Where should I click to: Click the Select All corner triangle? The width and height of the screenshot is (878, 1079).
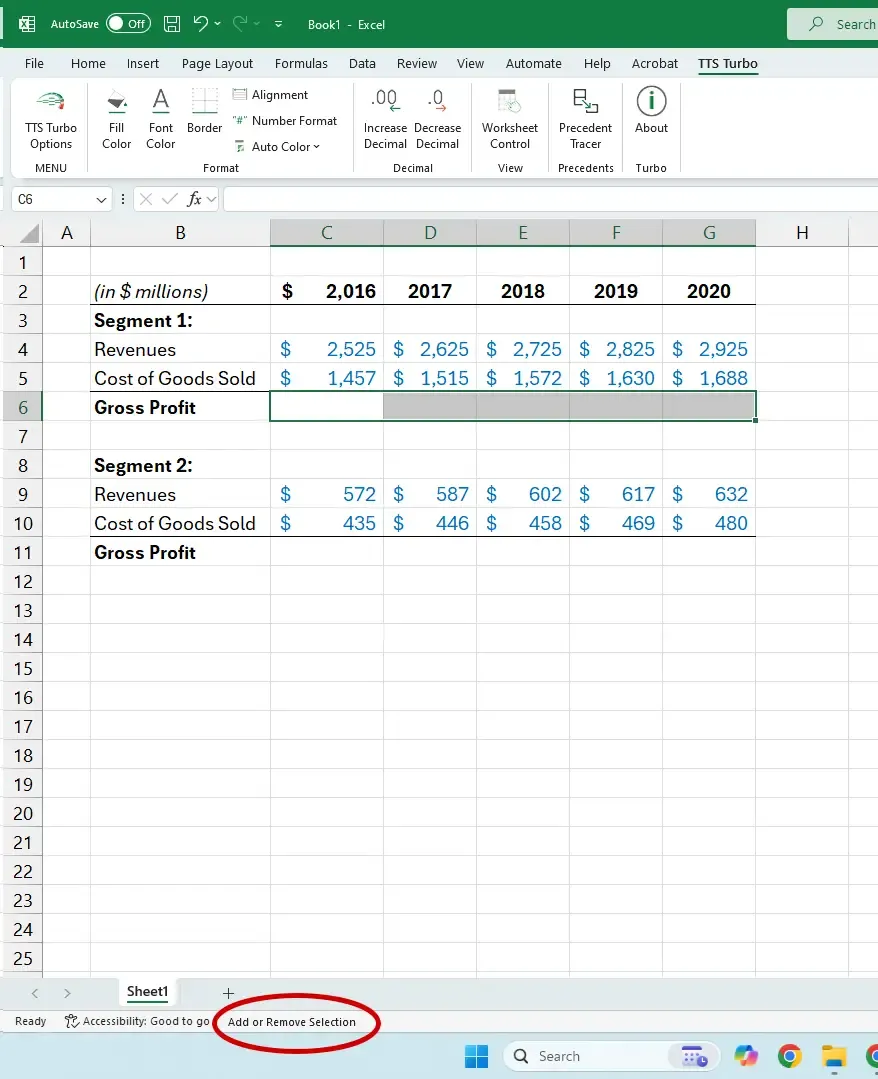(29, 234)
